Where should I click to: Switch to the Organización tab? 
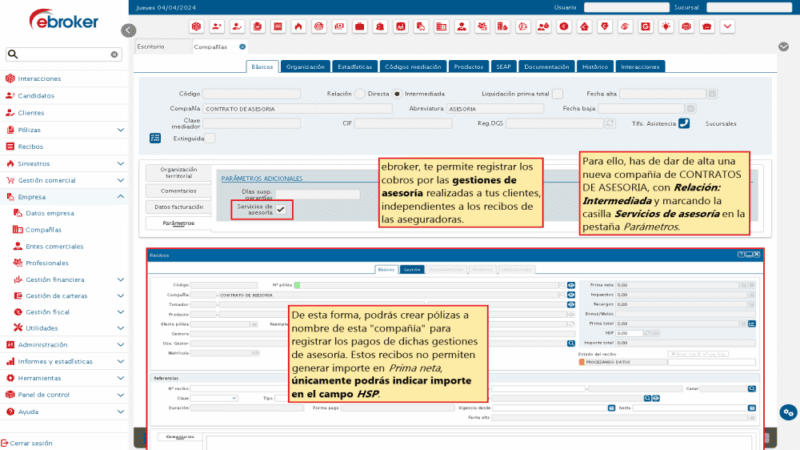pyautogui.click(x=304, y=66)
